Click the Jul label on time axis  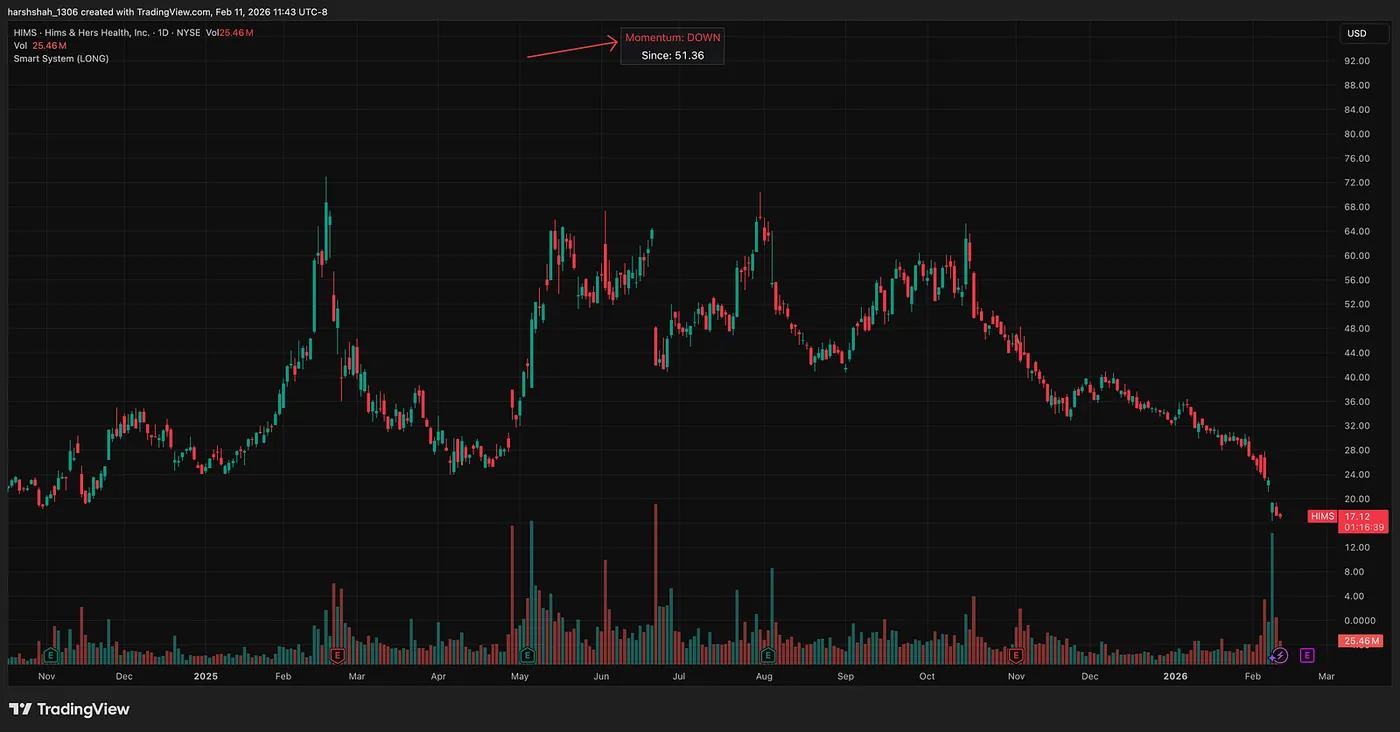(x=679, y=677)
